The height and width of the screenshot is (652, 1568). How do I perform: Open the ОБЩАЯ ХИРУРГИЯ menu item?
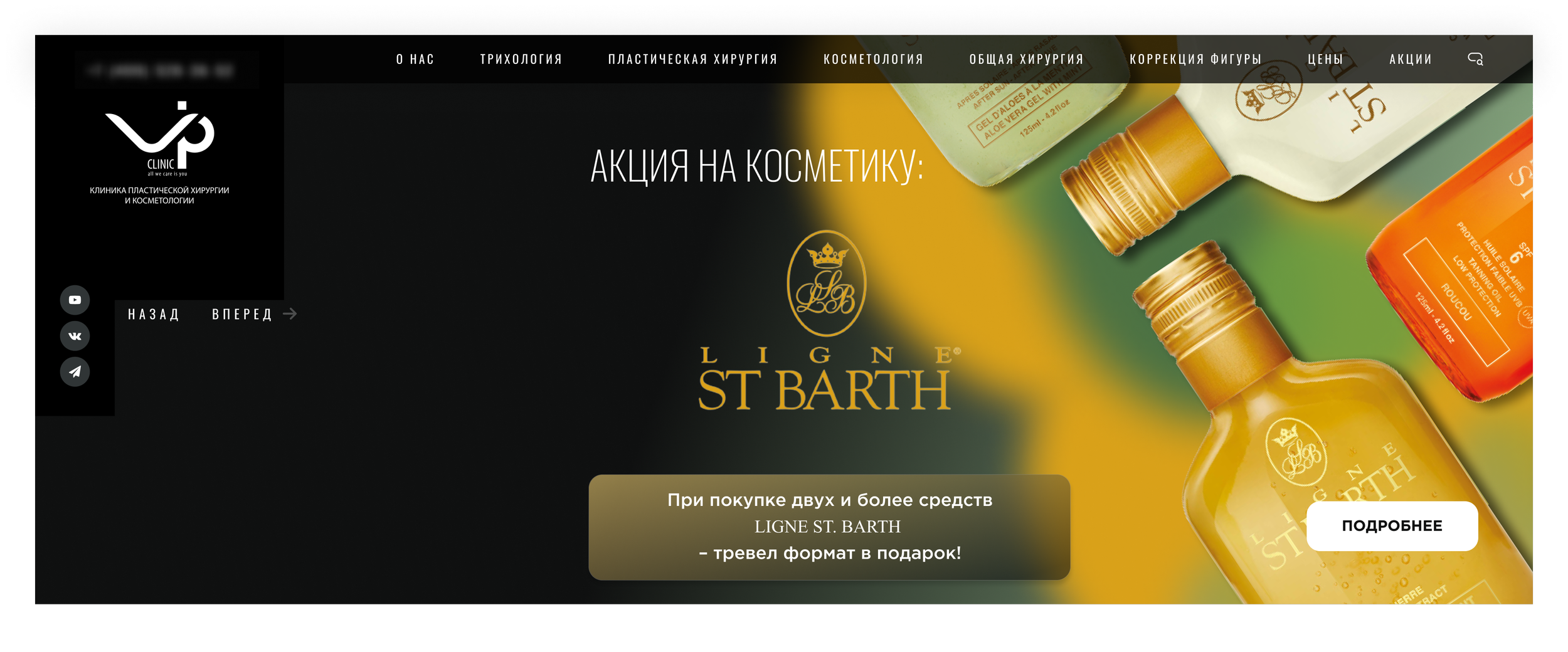[x=1027, y=59]
